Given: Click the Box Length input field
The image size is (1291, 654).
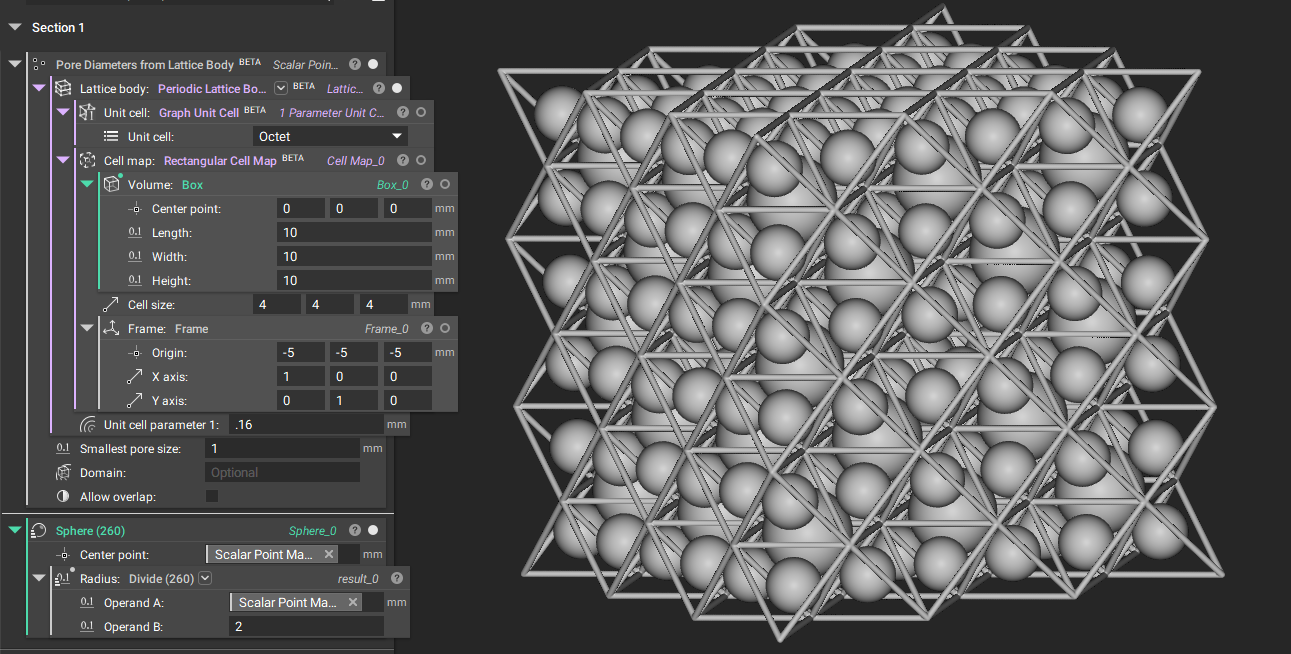Looking at the screenshot, I should (354, 232).
